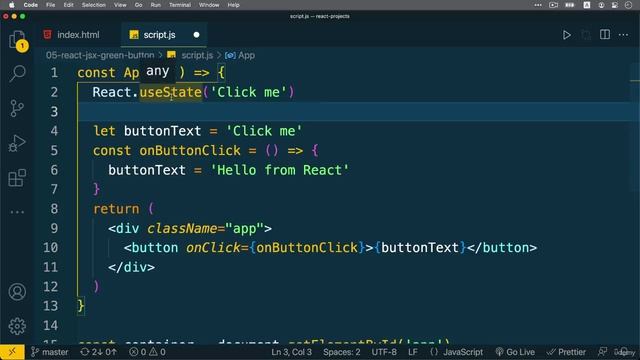The image size is (640, 360).
Task: Click 'Hello from React' string
Action: pos(279,170)
